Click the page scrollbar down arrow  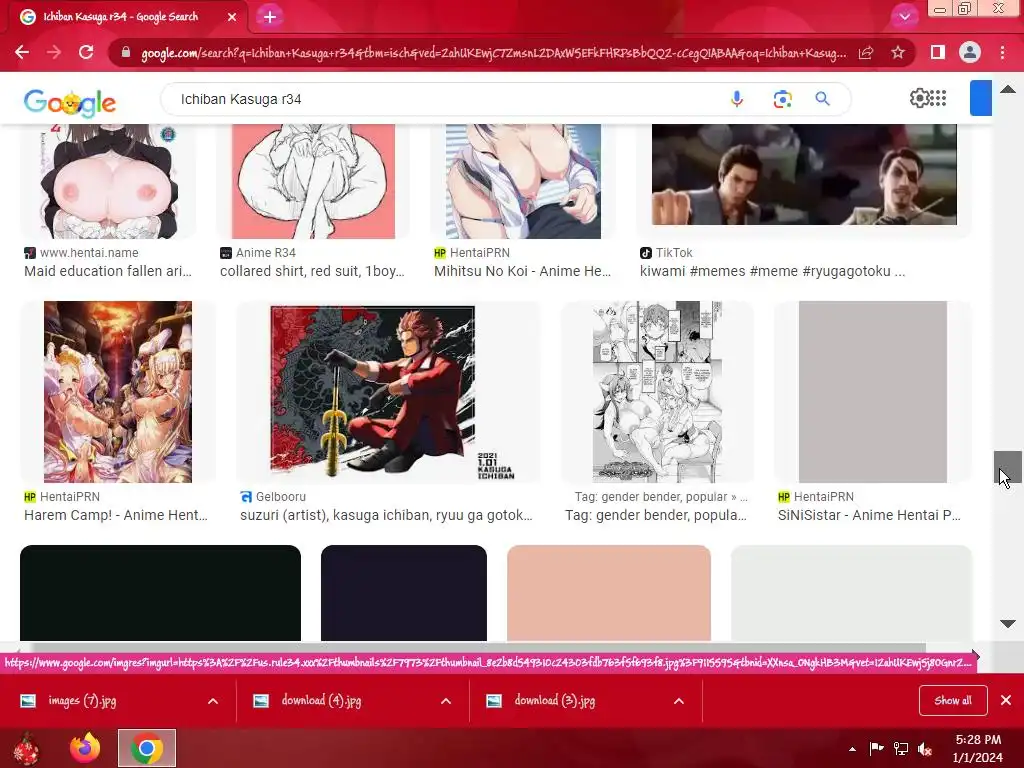1008,624
